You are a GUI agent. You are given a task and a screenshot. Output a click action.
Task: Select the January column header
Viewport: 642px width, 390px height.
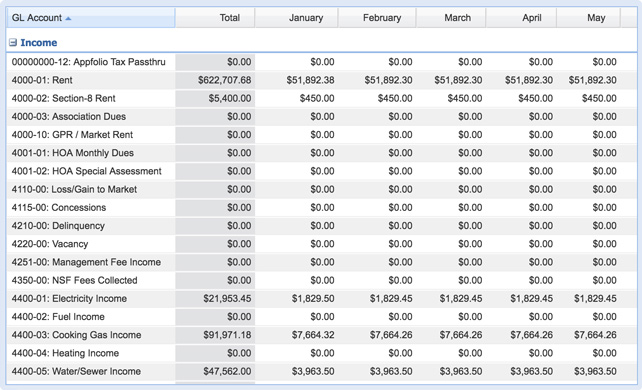296,18
